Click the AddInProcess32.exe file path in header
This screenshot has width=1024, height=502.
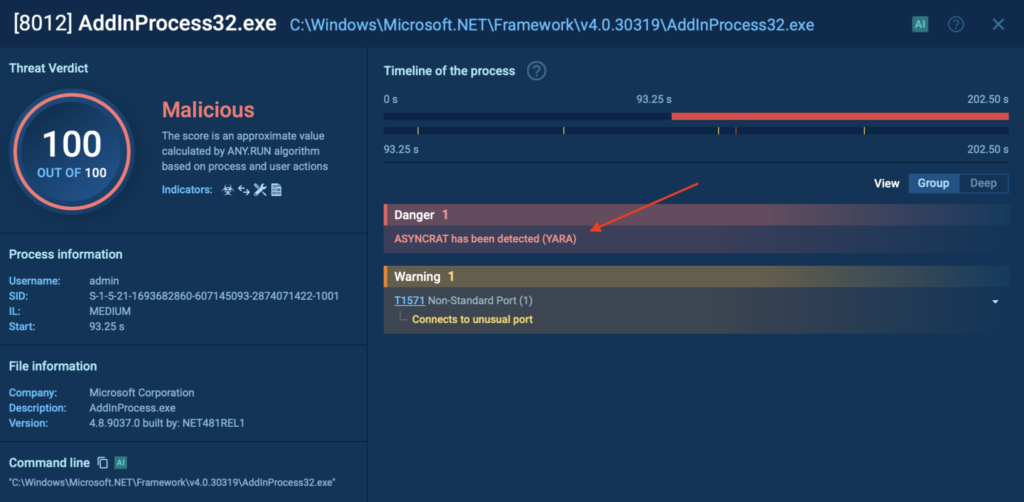click(551, 24)
